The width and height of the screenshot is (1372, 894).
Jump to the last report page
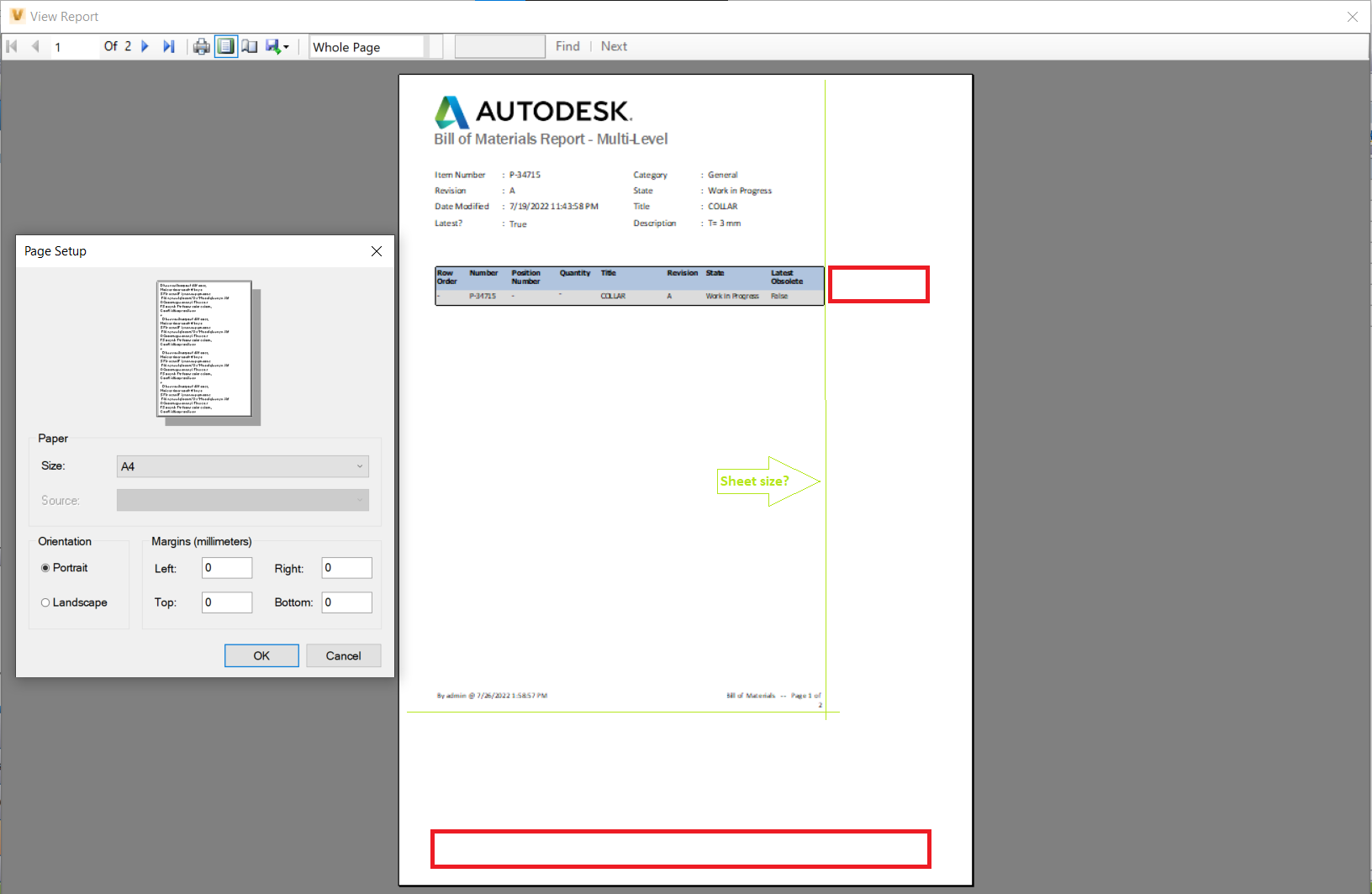pos(169,46)
